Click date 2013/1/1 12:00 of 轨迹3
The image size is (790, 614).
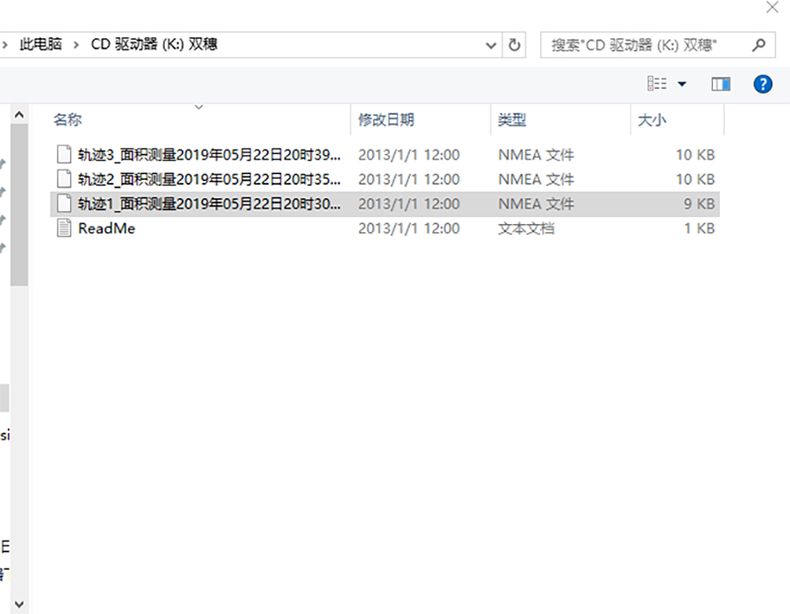pos(409,155)
